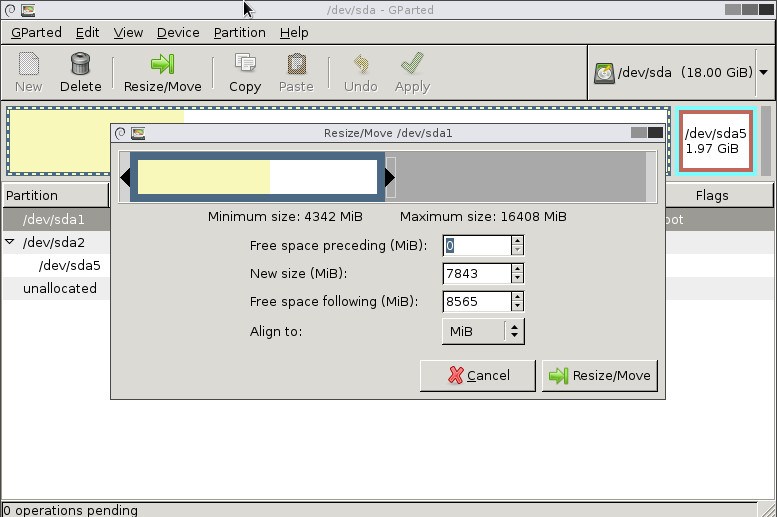Click the Paste clipboard icon
The width and height of the screenshot is (777, 517).
click(x=296, y=64)
